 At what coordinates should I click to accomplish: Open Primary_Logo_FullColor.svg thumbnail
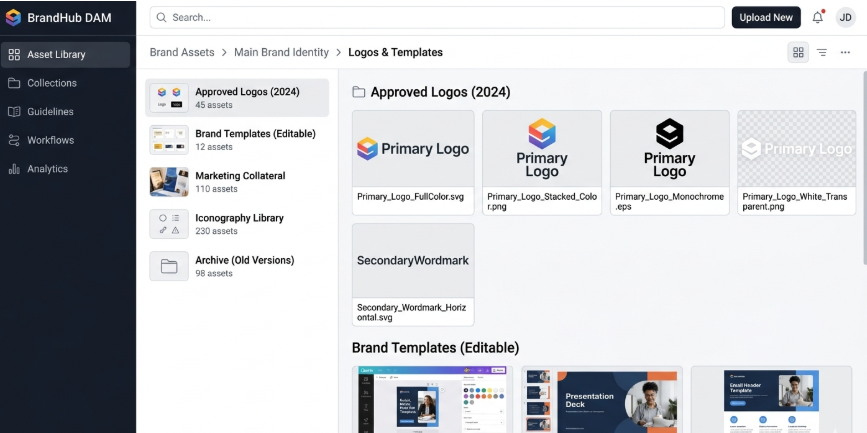[413, 149]
